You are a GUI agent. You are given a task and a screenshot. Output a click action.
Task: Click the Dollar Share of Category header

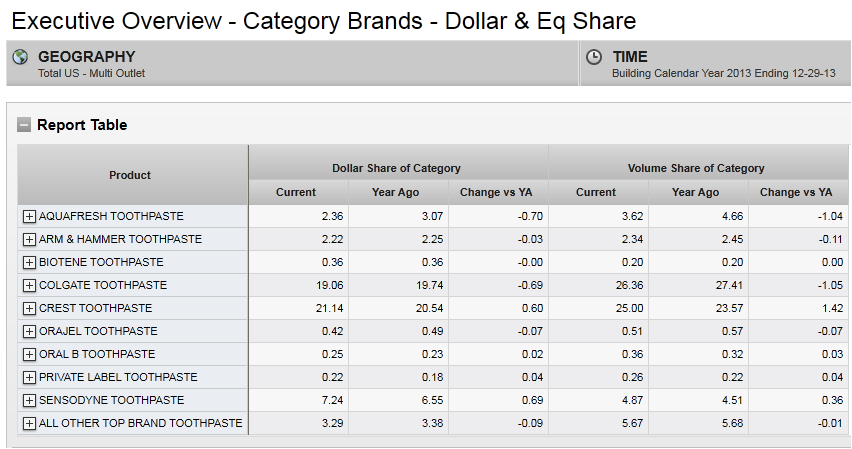coord(396,168)
